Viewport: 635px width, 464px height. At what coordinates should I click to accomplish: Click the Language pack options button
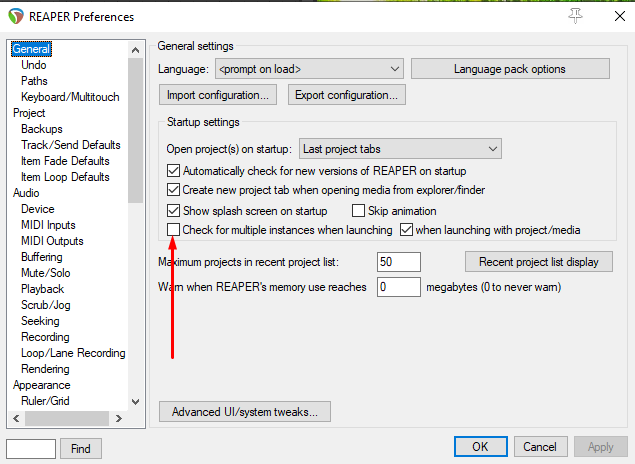point(510,69)
